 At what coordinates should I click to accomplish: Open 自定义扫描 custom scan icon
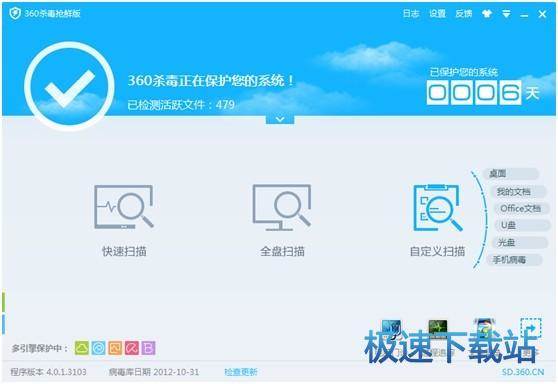(437, 208)
